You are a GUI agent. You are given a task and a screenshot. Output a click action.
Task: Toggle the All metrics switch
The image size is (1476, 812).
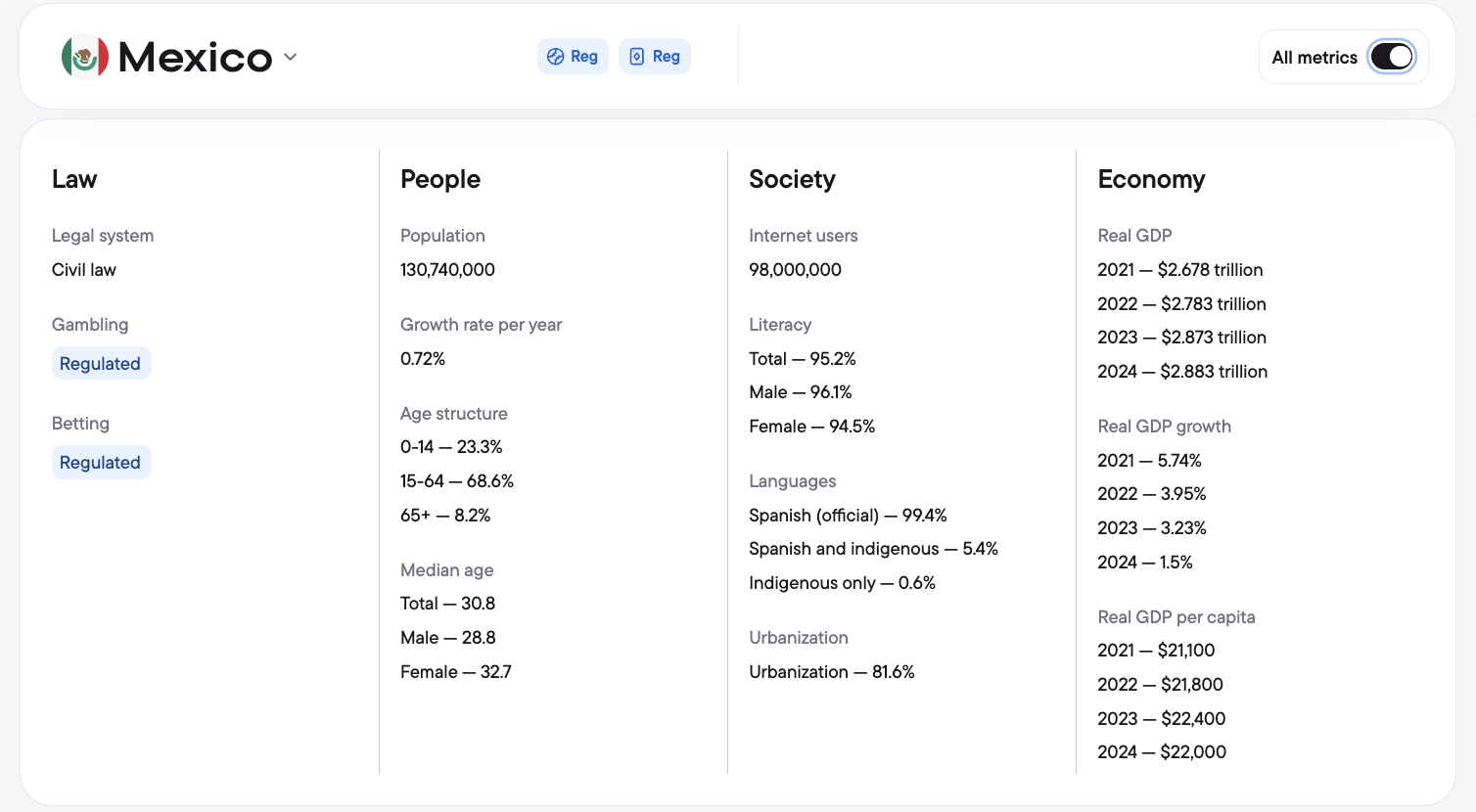1392,57
